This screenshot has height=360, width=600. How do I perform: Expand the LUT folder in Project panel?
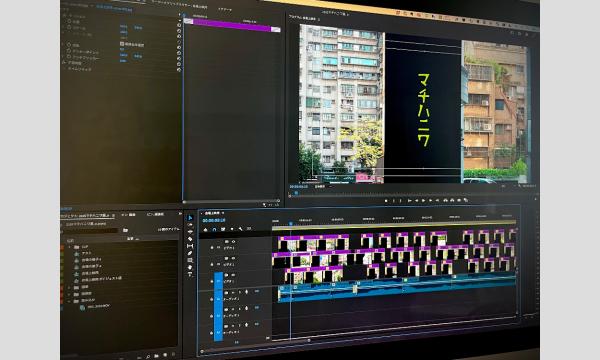(x=70, y=247)
